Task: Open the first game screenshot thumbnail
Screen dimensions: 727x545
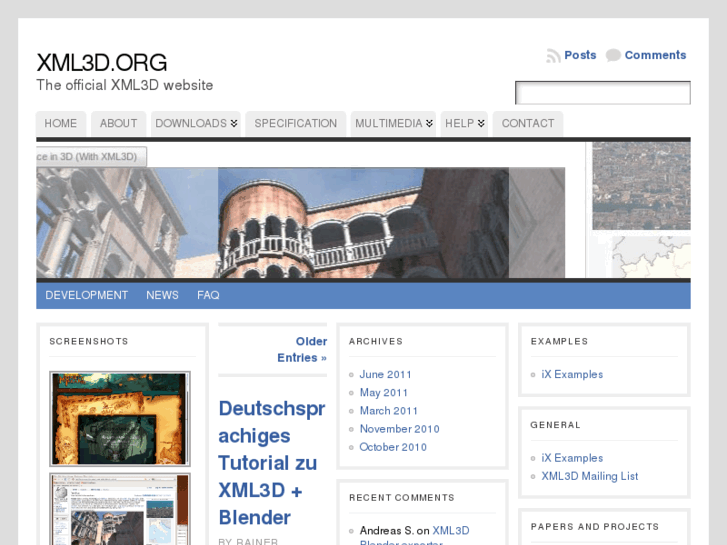Action: (120, 419)
